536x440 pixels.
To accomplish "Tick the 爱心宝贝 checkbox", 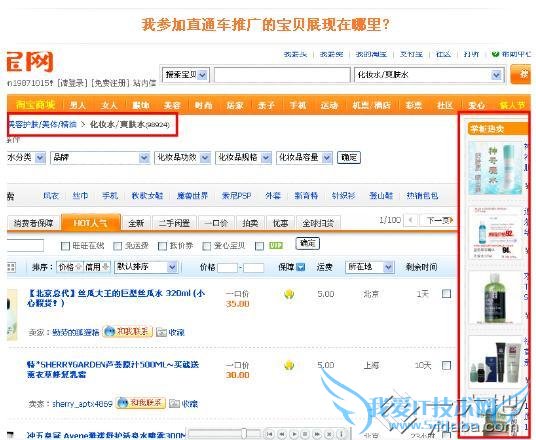I will 206,246.
